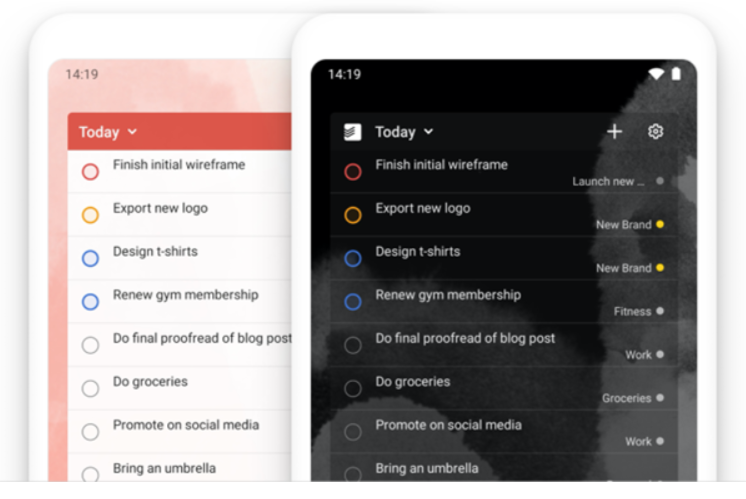Open Finish initial wireframe task, light widget
This screenshot has height=499, width=746.
(x=179, y=165)
